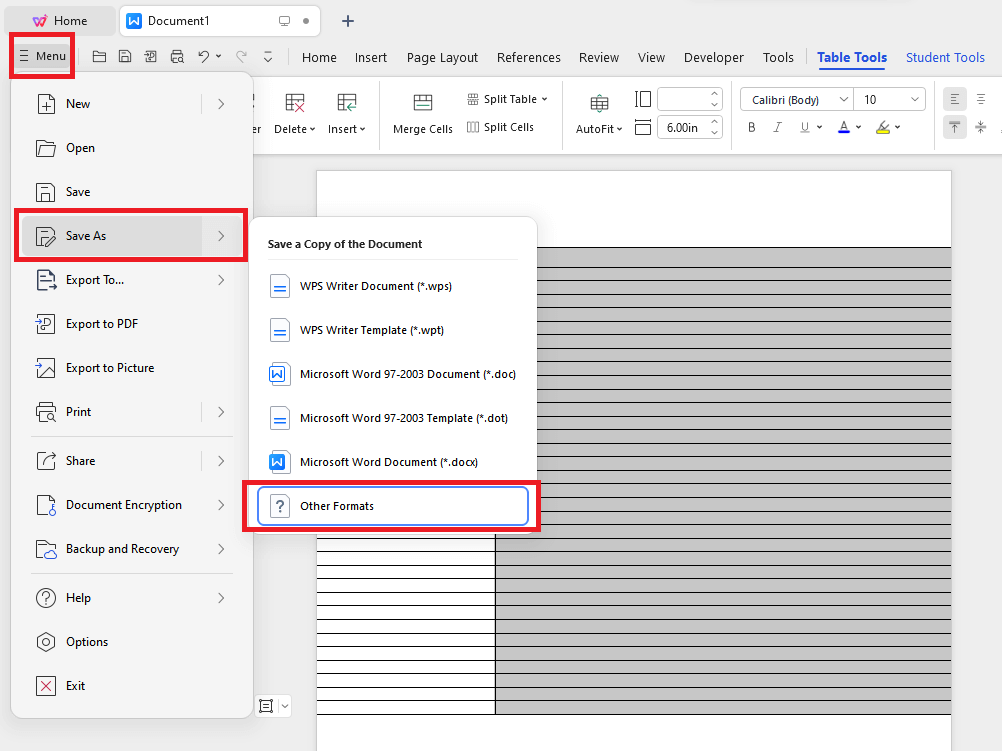The image size is (1002, 751).
Task: Select Export to Picture menu item
Action: coord(132,368)
